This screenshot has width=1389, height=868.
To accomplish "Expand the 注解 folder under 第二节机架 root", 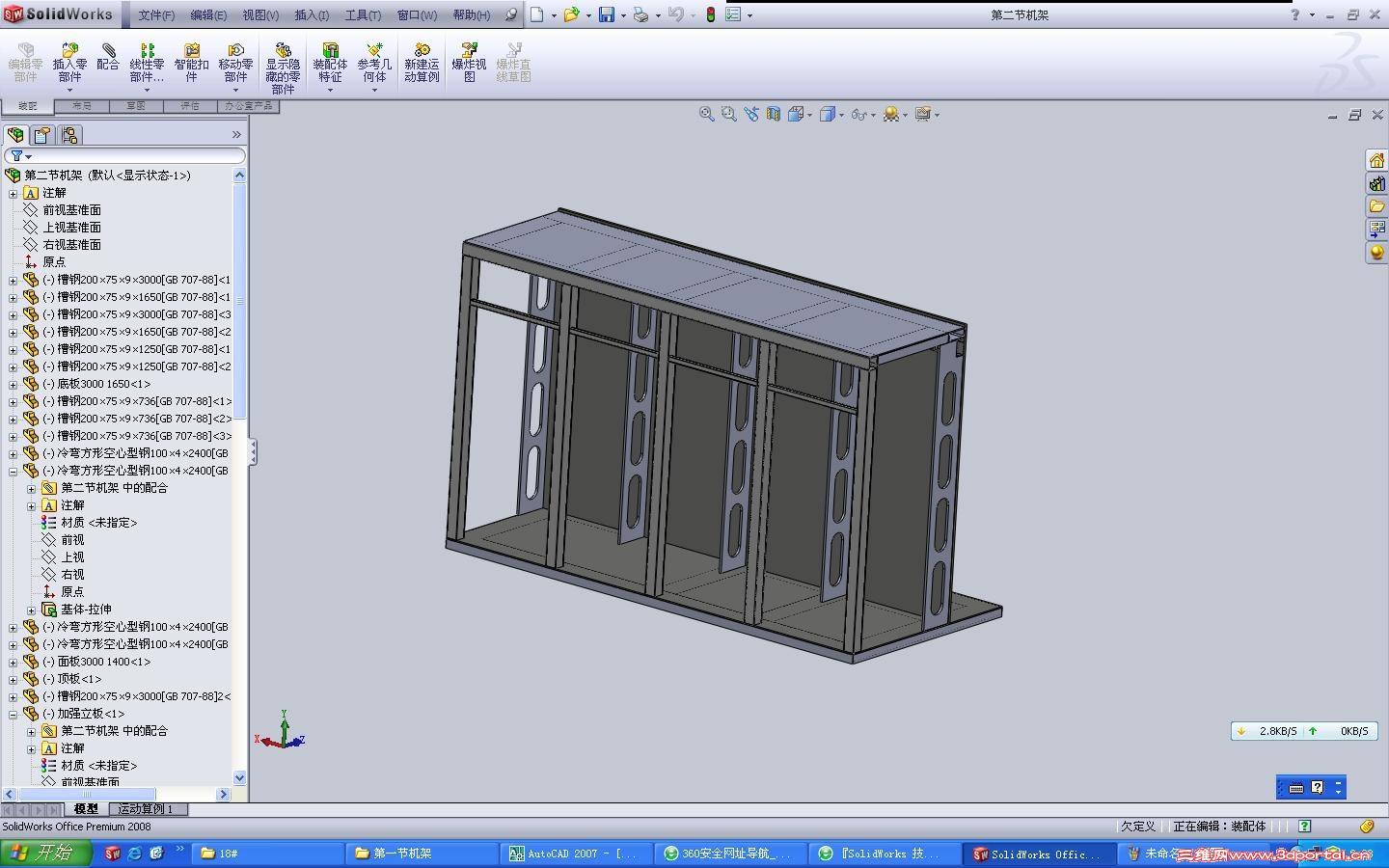I will (x=14, y=193).
